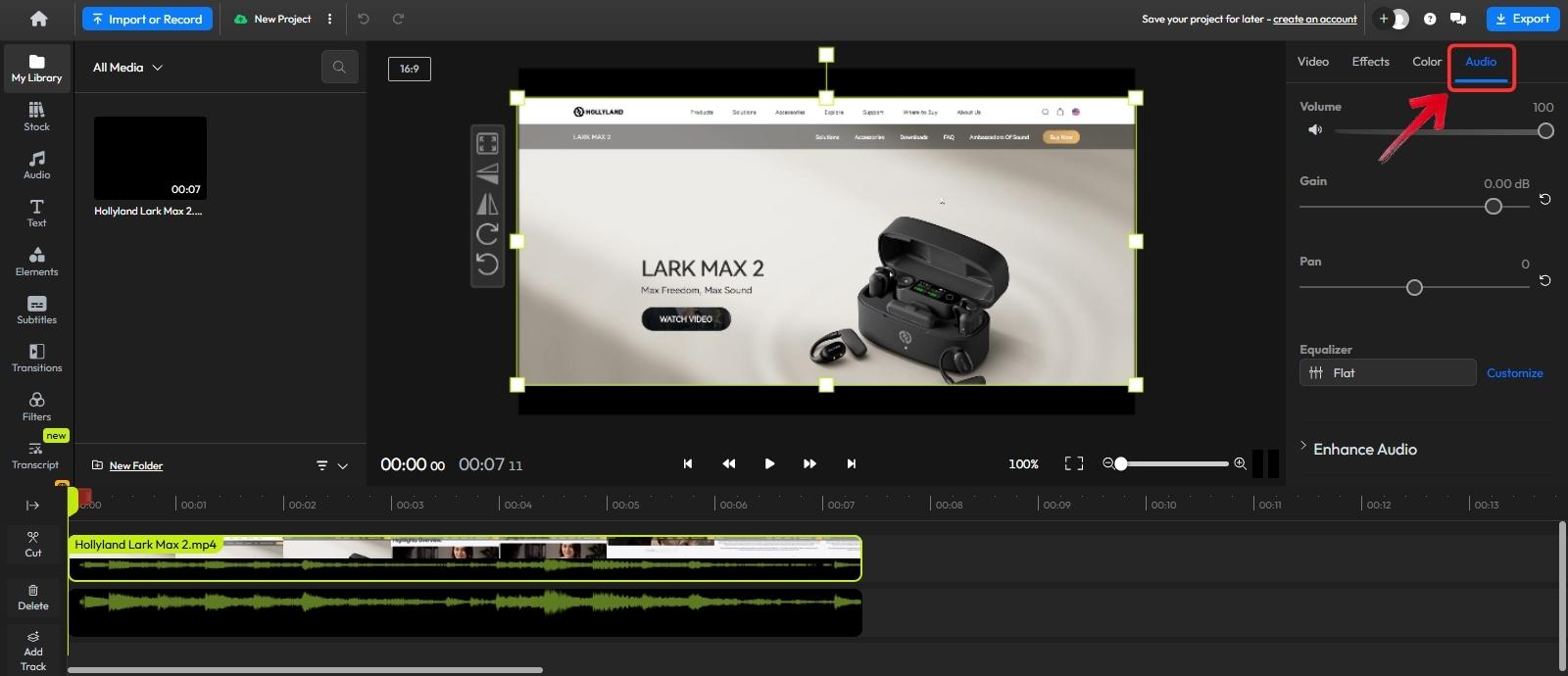Click the Customize equalizer link

tap(1515, 372)
